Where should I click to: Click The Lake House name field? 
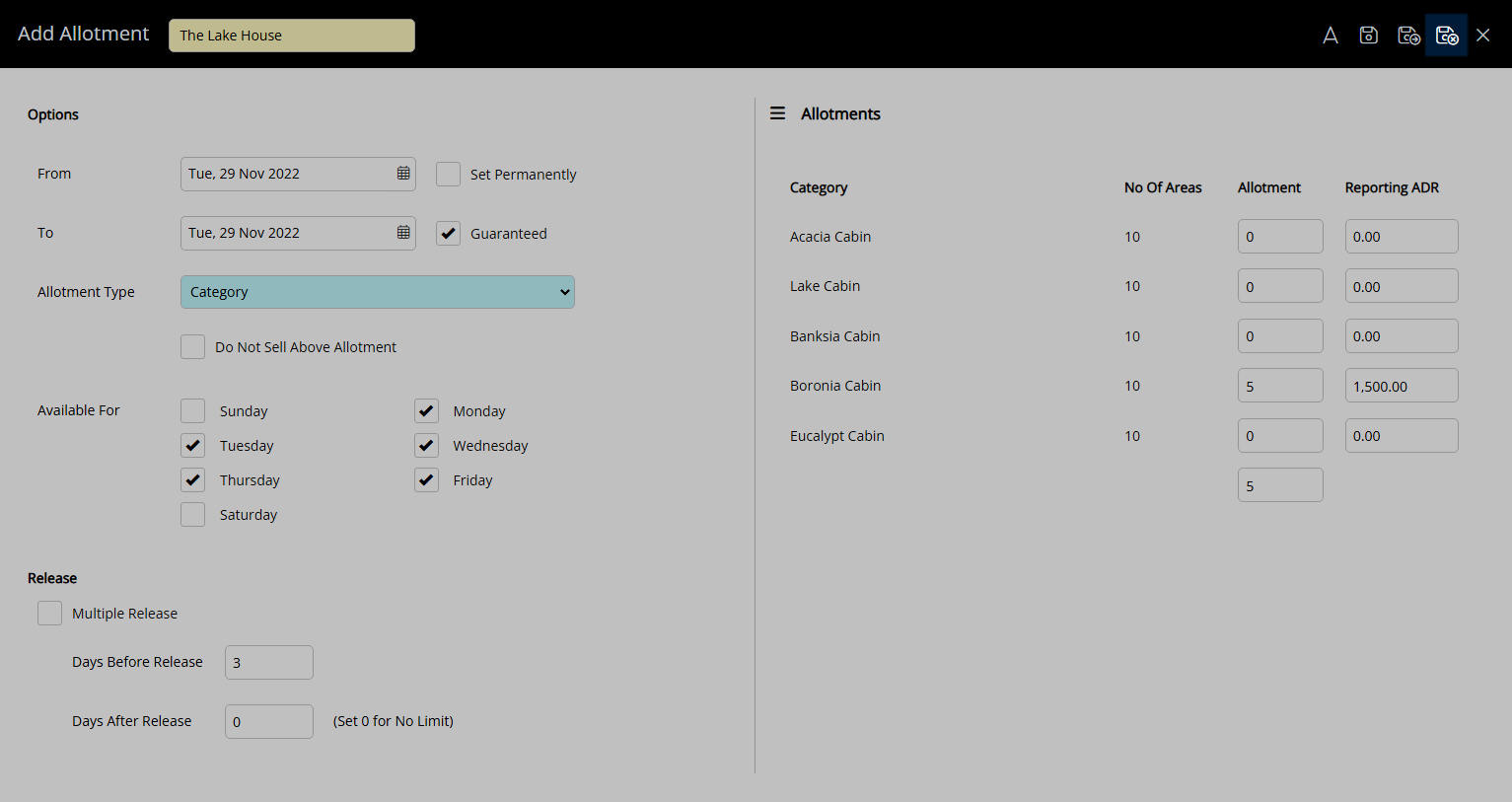[292, 36]
